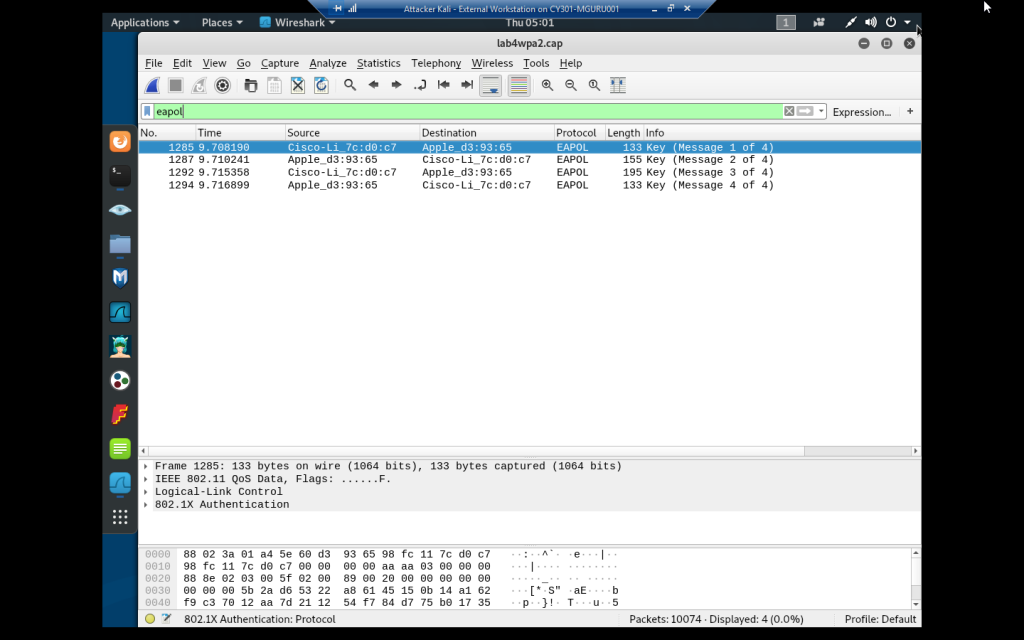Go forward in packet history

point(396,85)
